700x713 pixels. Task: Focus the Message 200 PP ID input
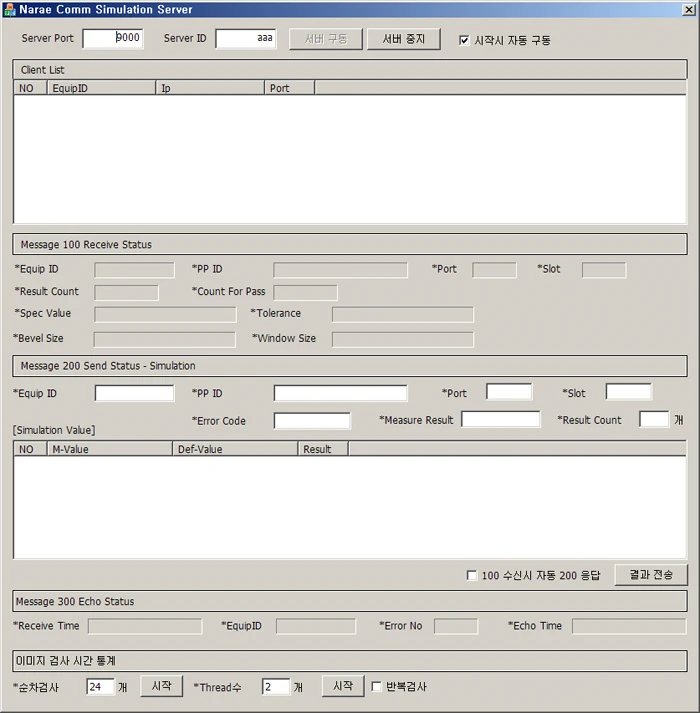(x=340, y=393)
